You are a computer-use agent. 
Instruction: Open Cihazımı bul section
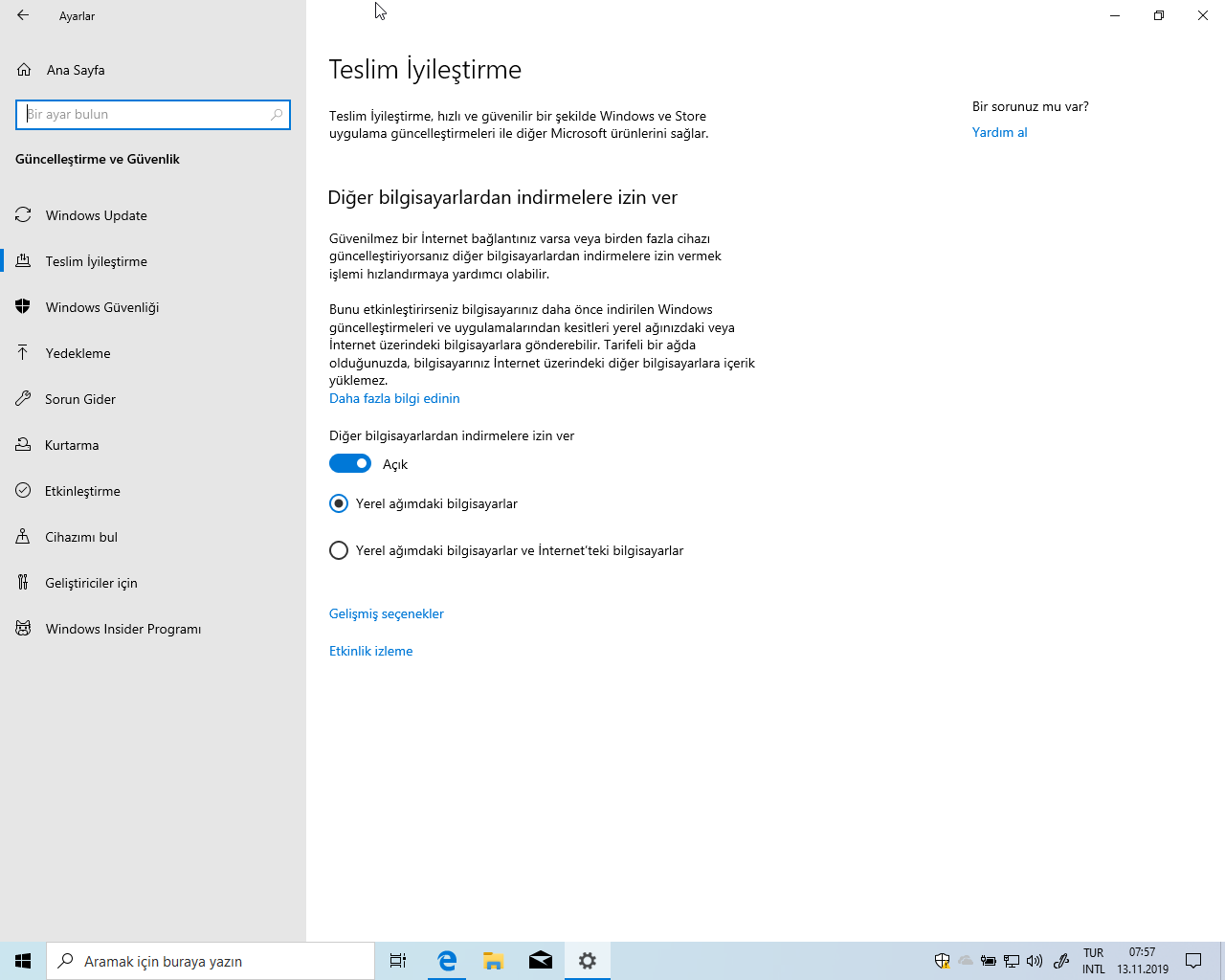pyautogui.click(x=153, y=537)
